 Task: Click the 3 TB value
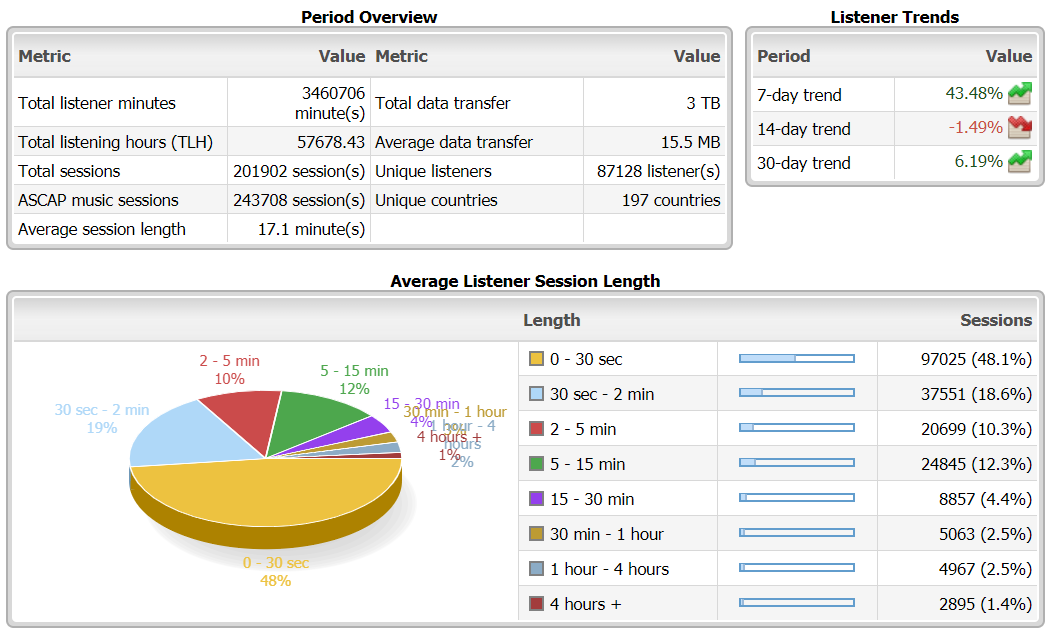tap(703, 103)
